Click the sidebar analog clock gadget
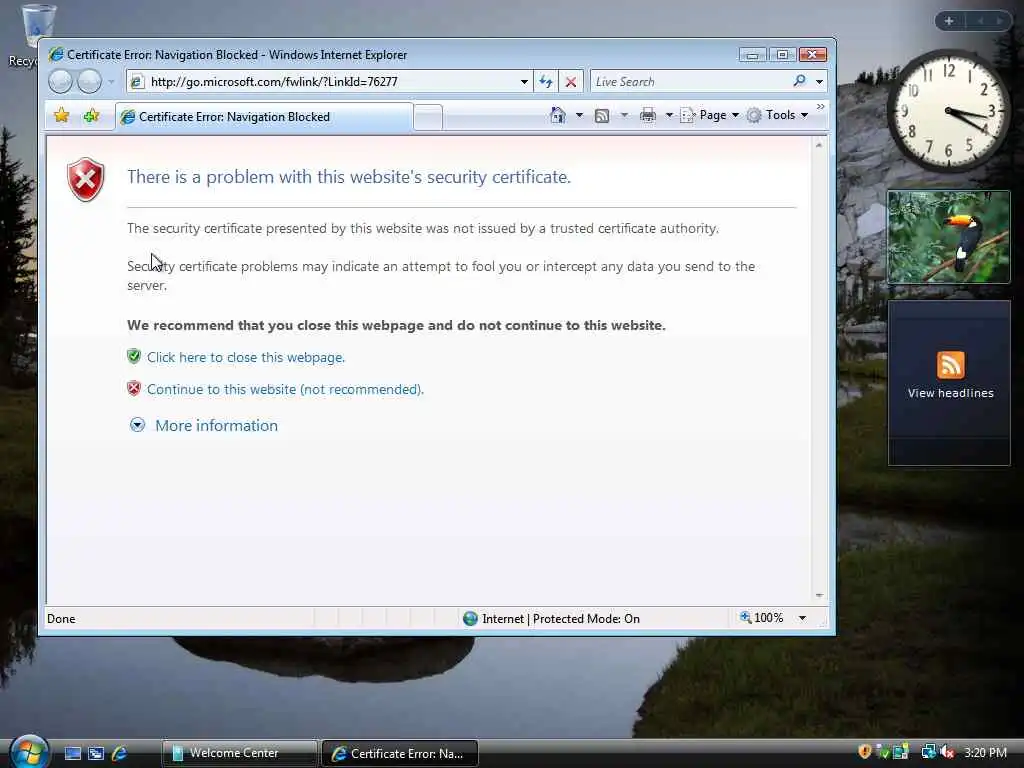The image size is (1024, 768). tap(948, 111)
